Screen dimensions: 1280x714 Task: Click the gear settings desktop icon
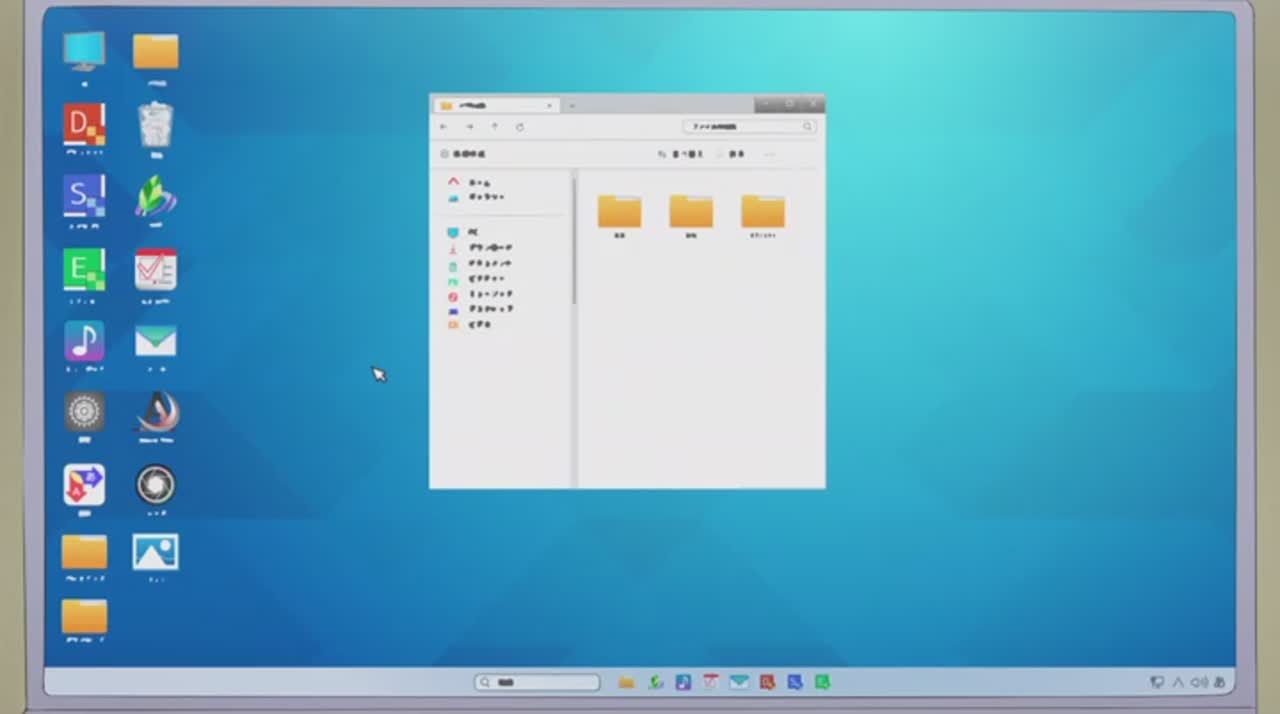(84, 412)
